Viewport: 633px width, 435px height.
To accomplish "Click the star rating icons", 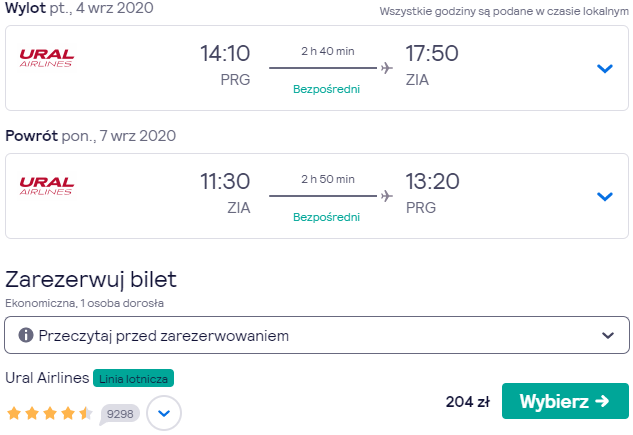I will 50,413.
